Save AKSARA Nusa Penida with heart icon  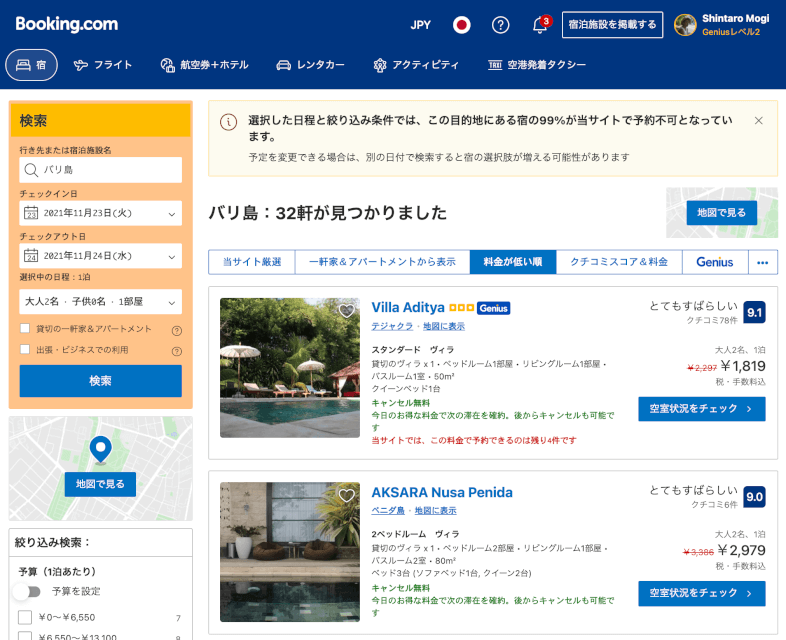click(346, 496)
